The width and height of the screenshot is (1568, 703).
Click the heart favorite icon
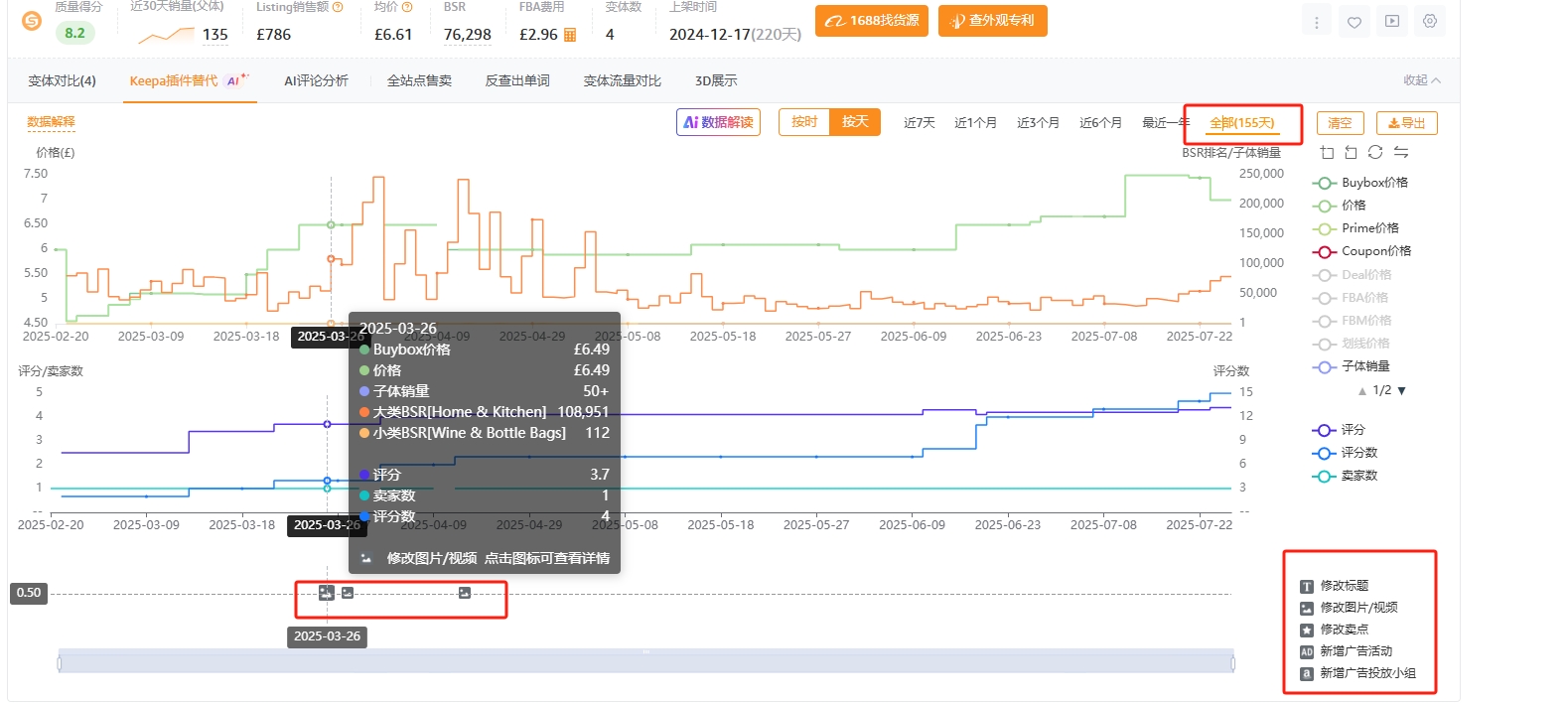pos(1354,22)
